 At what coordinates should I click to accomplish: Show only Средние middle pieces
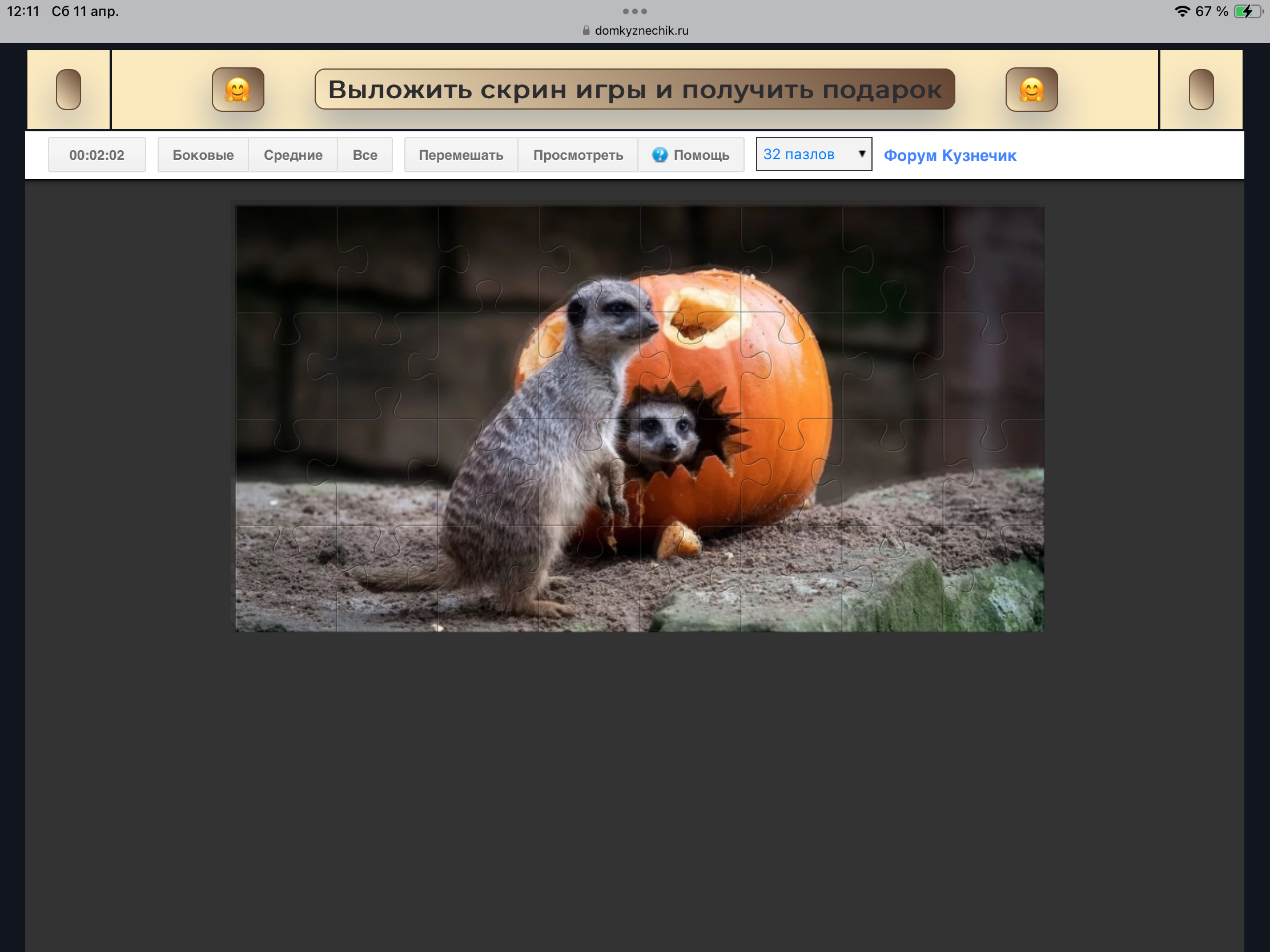pyautogui.click(x=293, y=155)
